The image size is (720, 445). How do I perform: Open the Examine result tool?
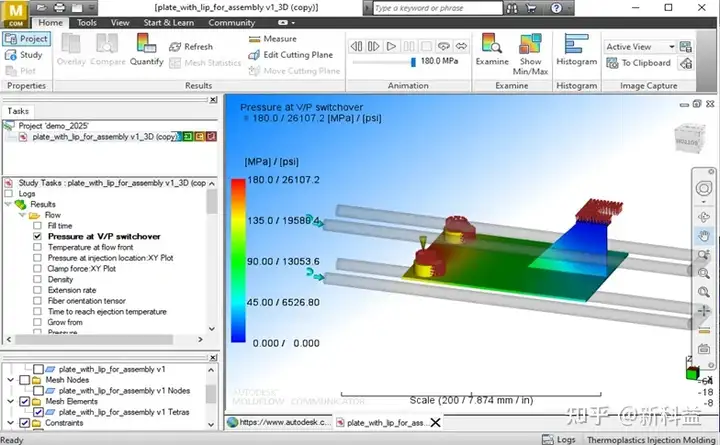[492, 49]
